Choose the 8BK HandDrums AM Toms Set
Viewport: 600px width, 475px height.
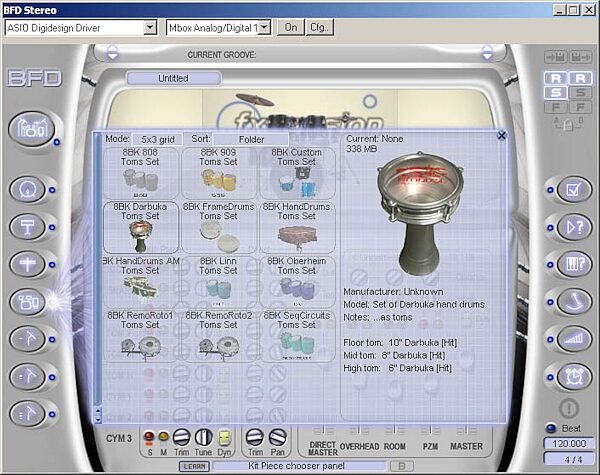(x=140, y=282)
